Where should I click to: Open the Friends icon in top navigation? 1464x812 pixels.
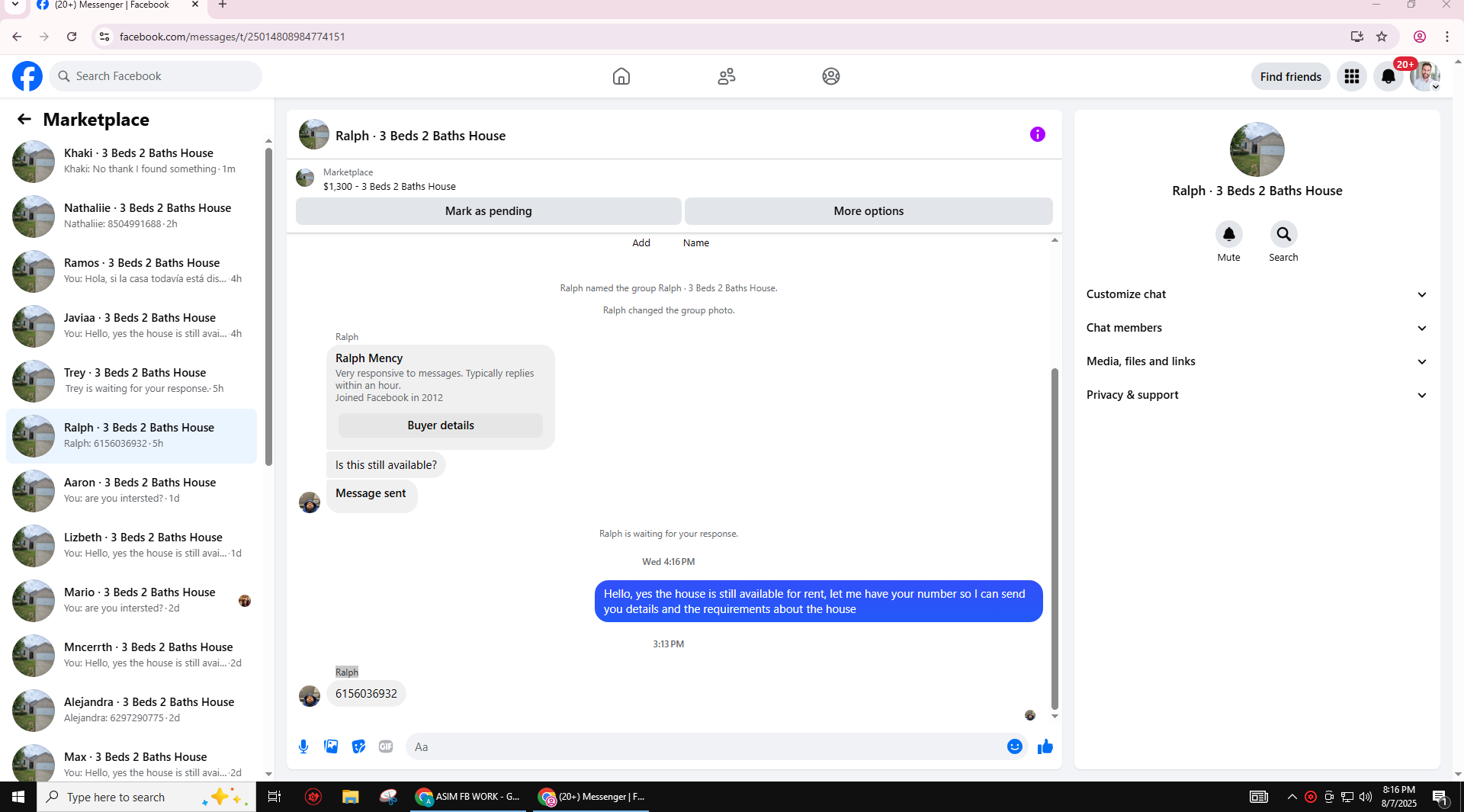tap(727, 76)
